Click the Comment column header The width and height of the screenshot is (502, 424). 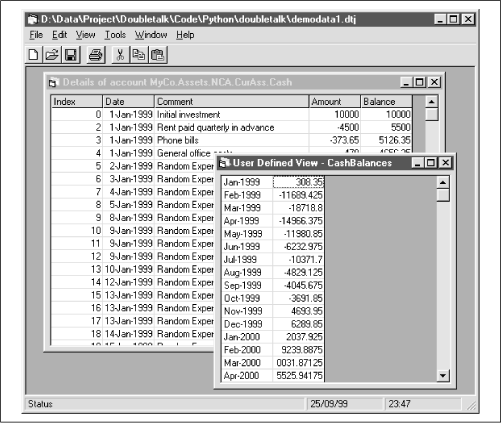click(232, 101)
